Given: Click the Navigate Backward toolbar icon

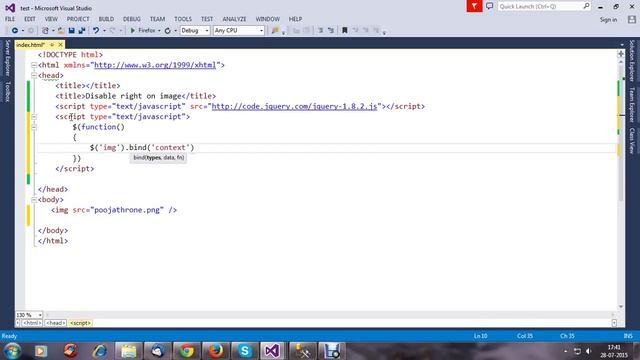Looking at the screenshot, I should [x=14, y=31].
